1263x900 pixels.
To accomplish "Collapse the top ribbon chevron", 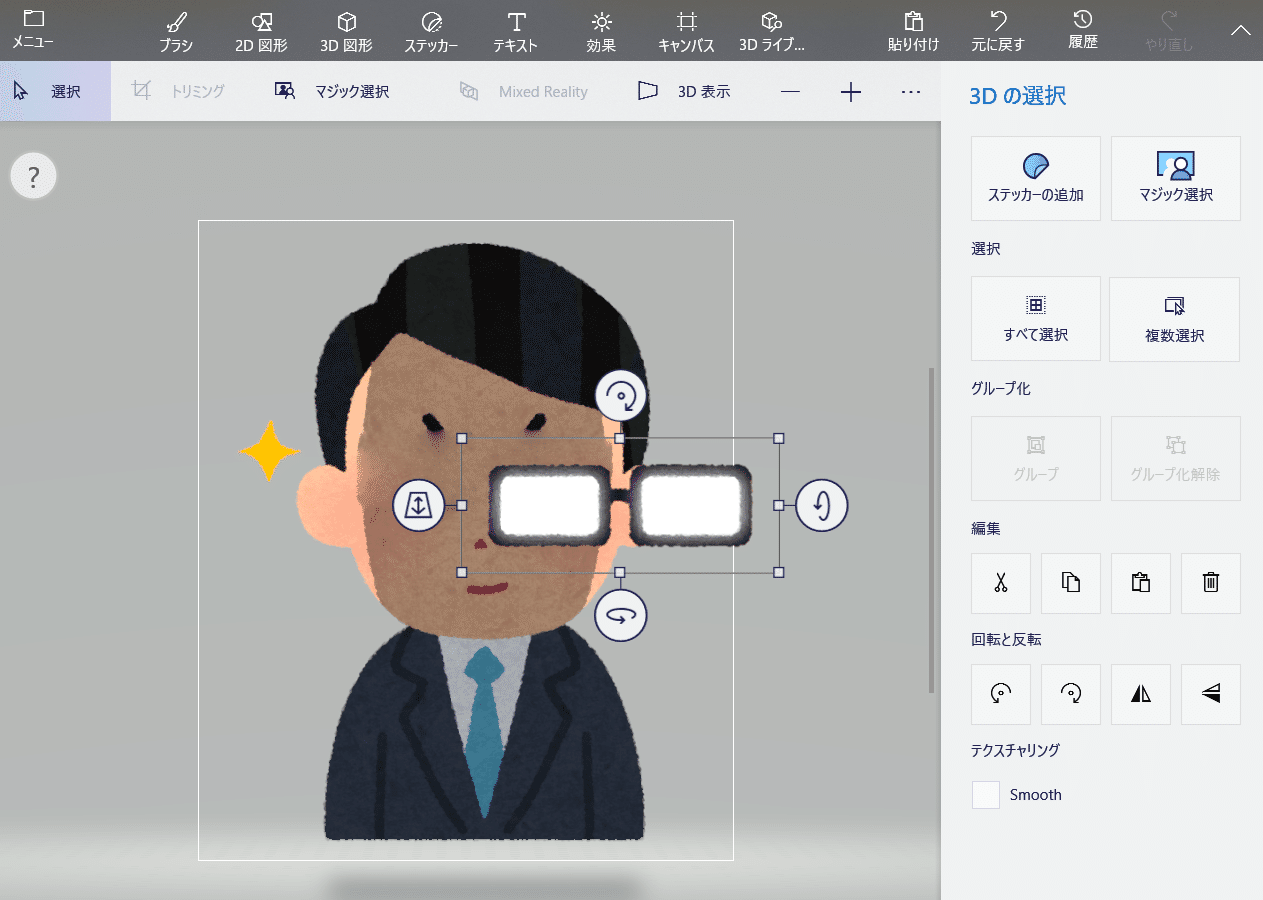I will [x=1241, y=30].
